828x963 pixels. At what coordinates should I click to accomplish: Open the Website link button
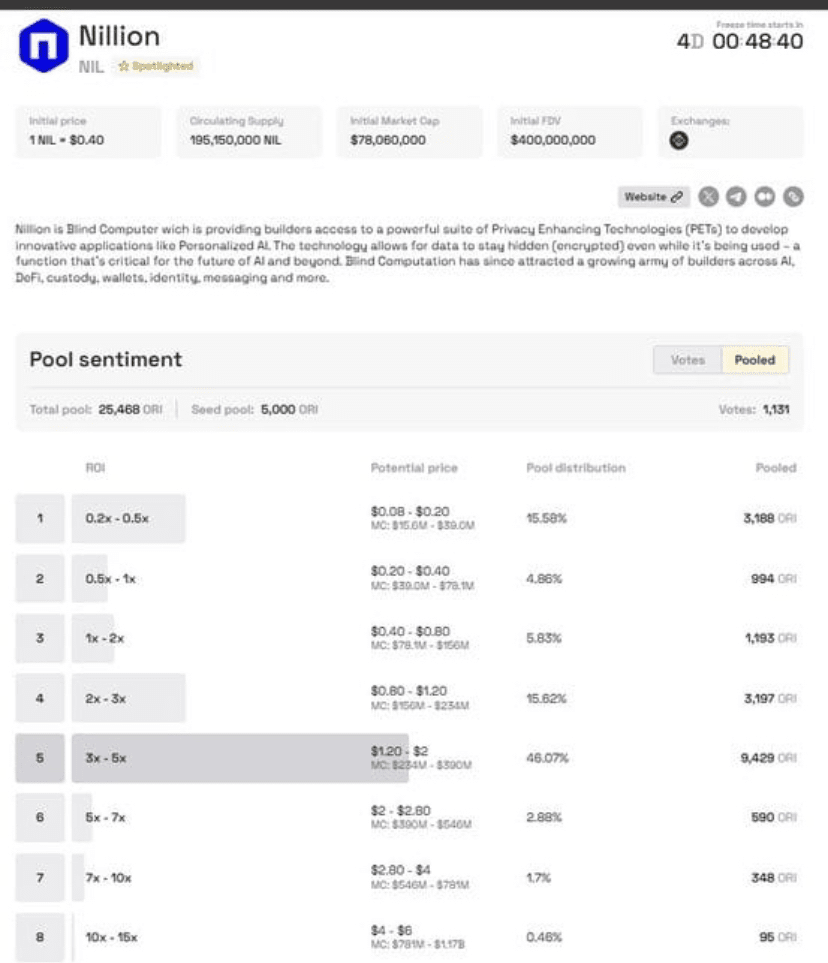click(x=654, y=197)
